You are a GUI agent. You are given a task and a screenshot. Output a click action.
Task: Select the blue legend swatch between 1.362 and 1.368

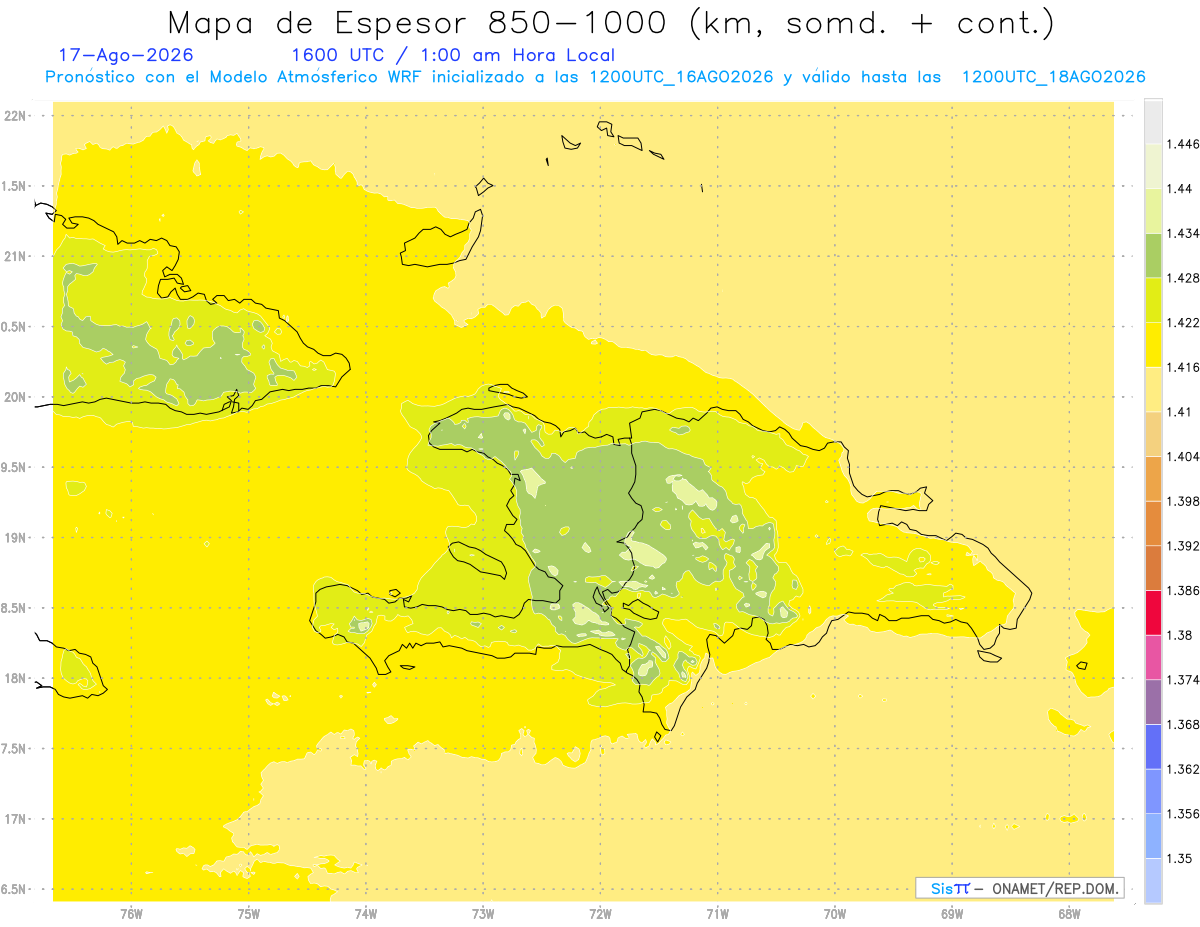click(1153, 746)
